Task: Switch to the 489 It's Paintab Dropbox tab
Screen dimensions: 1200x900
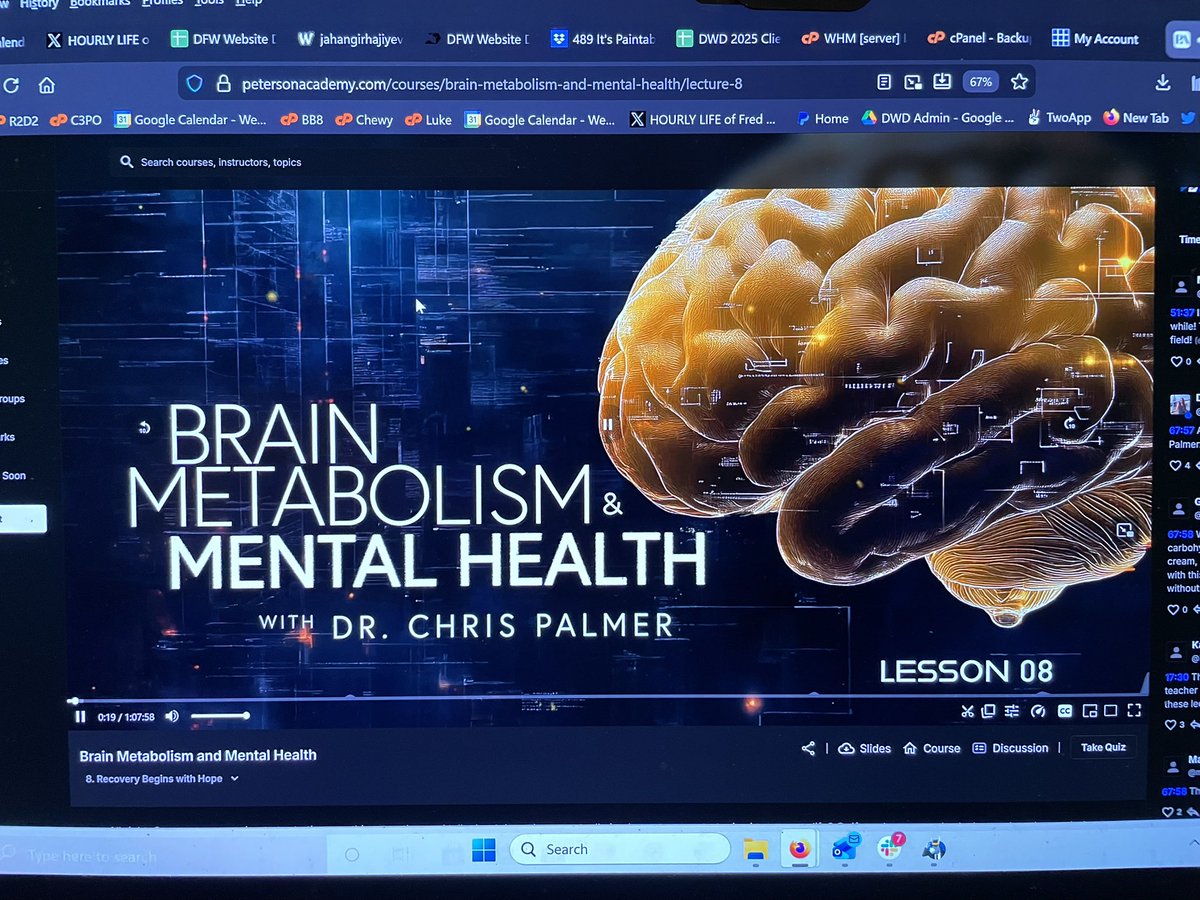Action: 602,40
